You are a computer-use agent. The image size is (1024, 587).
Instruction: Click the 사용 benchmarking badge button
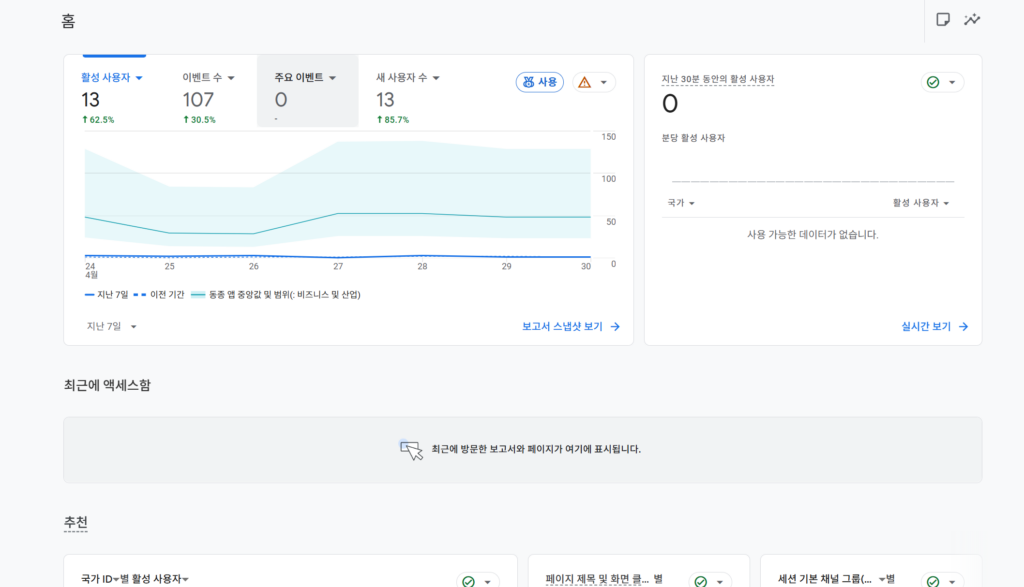[539, 82]
